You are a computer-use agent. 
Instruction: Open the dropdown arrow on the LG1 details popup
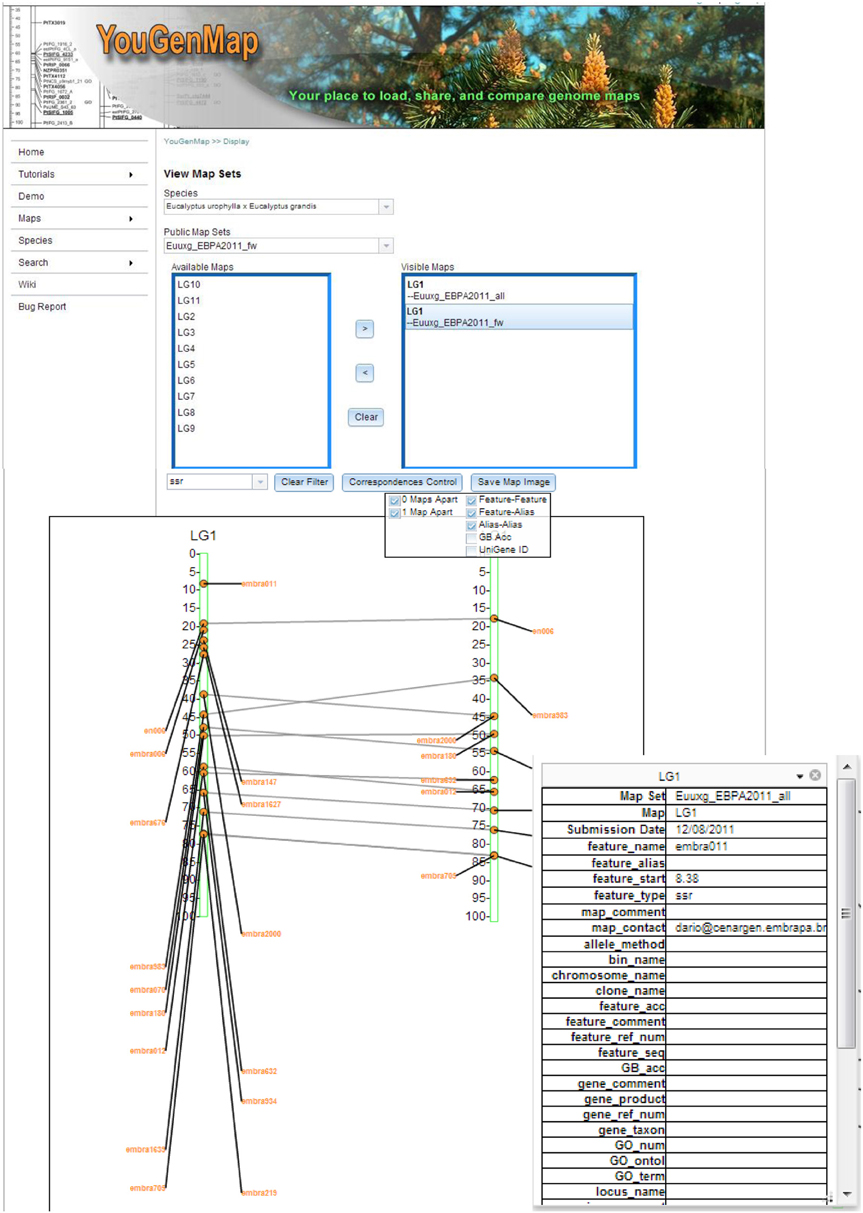point(799,774)
